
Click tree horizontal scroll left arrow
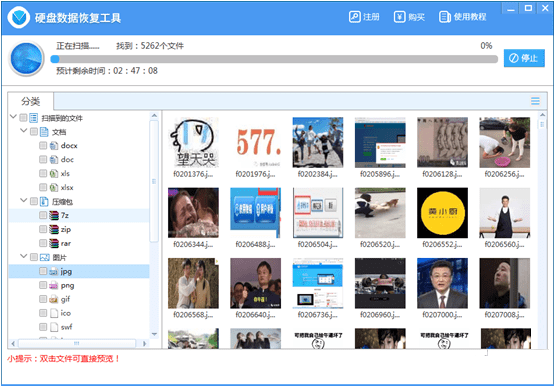tap(13, 343)
